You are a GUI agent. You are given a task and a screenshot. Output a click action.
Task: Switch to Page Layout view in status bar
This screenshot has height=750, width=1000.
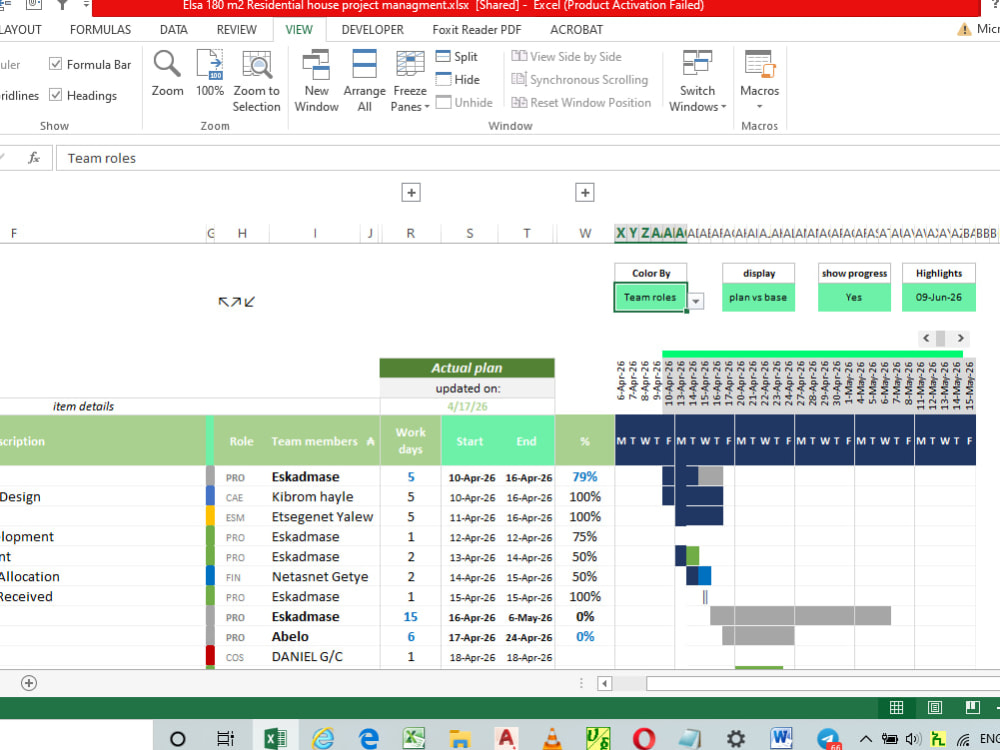pyautogui.click(x=934, y=707)
